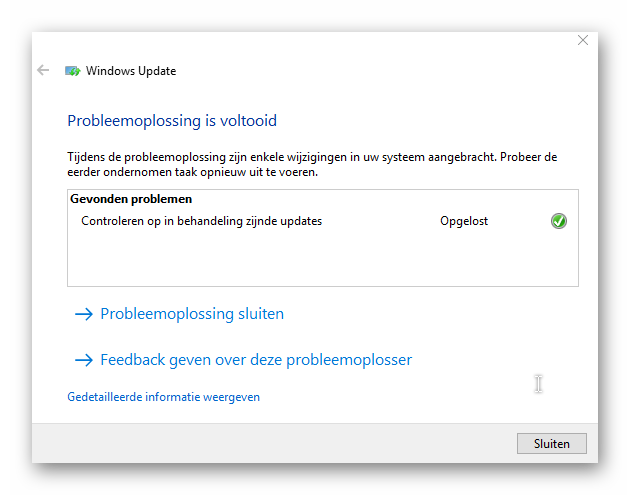Click the green checkmark status icon
The image size is (630, 495).
click(x=558, y=221)
